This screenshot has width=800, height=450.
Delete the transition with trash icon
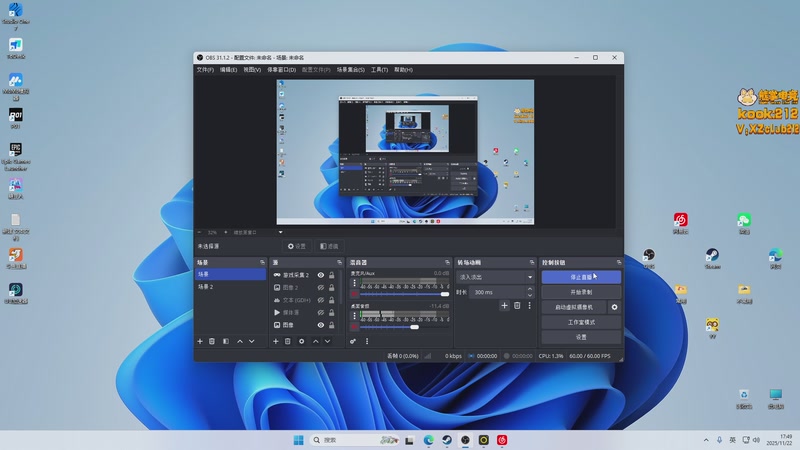click(517, 305)
